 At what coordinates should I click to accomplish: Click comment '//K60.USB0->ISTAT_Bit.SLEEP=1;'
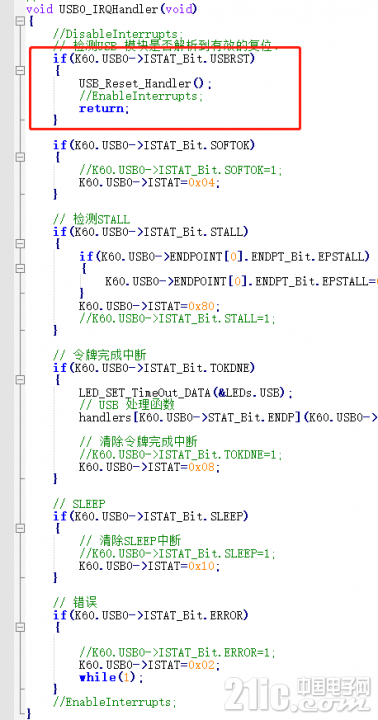pyautogui.click(x=177, y=553)
